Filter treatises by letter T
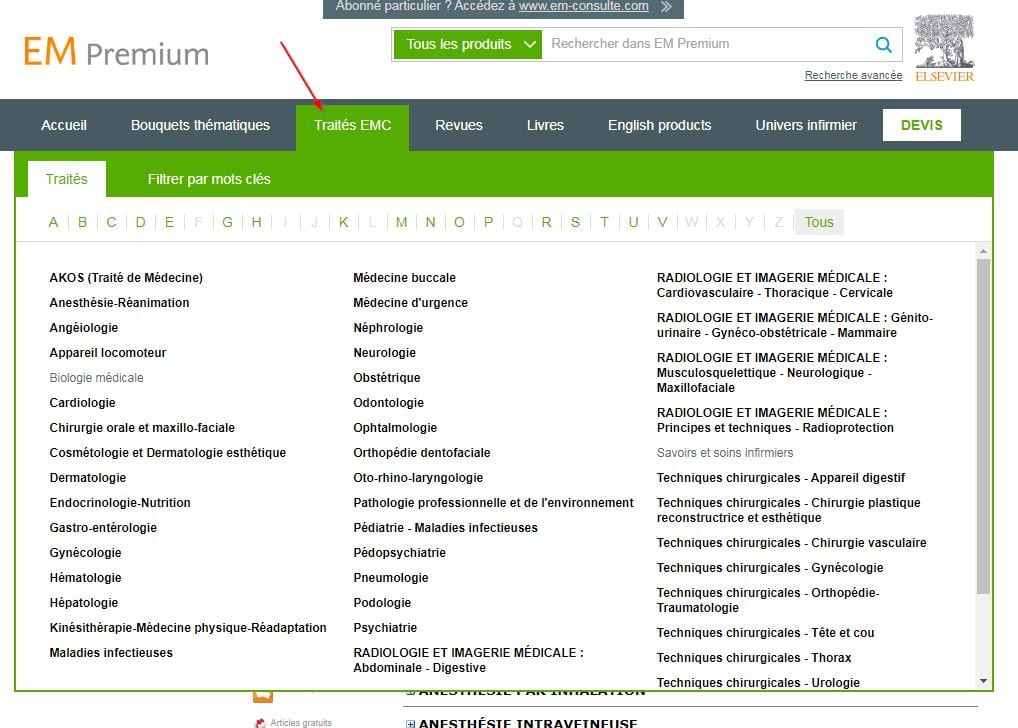Image resolution: width=1018 pixels, height=728 pixels. (x=604, y=222)
